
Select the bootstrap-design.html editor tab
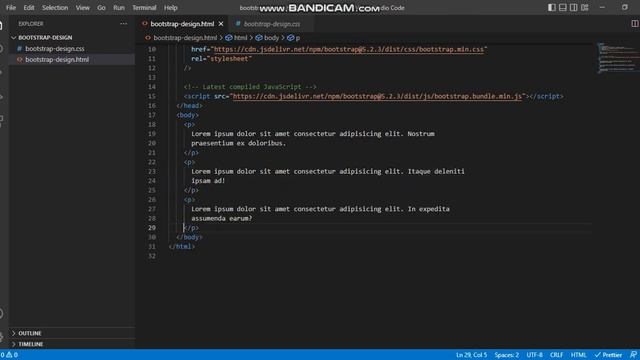click(182, 24)
